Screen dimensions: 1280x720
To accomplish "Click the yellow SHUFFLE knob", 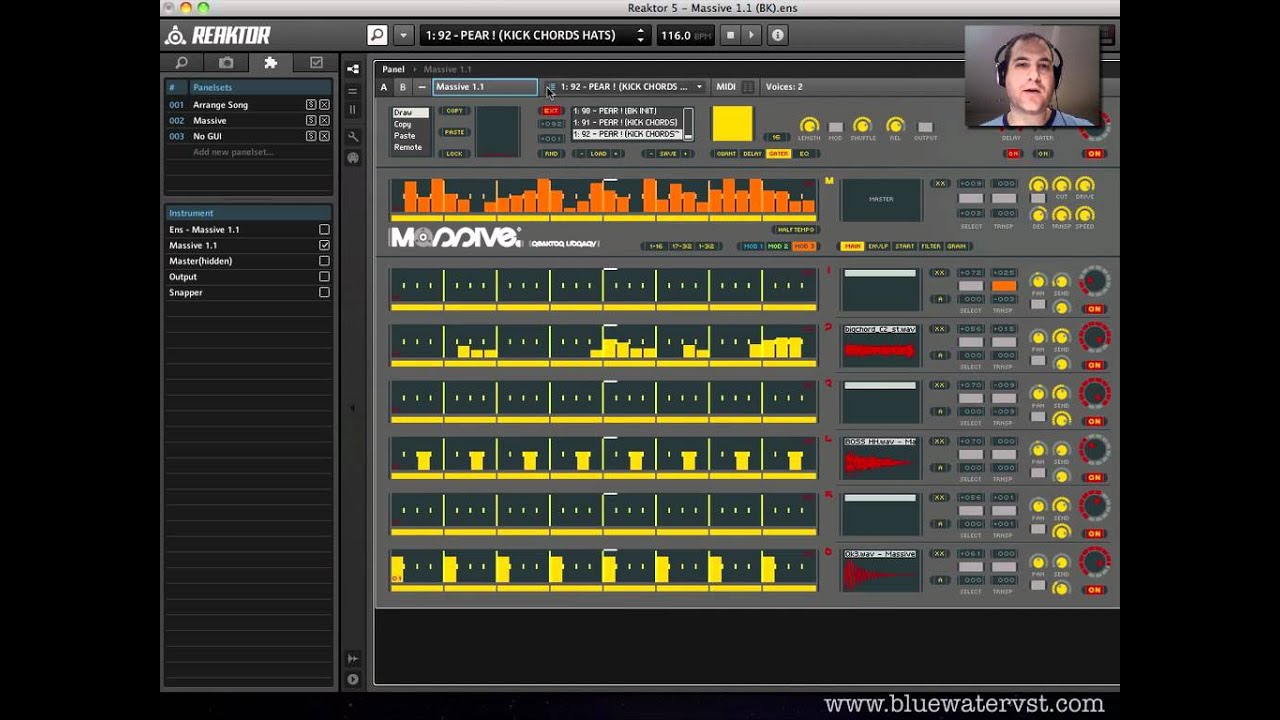I will [862, 126].
